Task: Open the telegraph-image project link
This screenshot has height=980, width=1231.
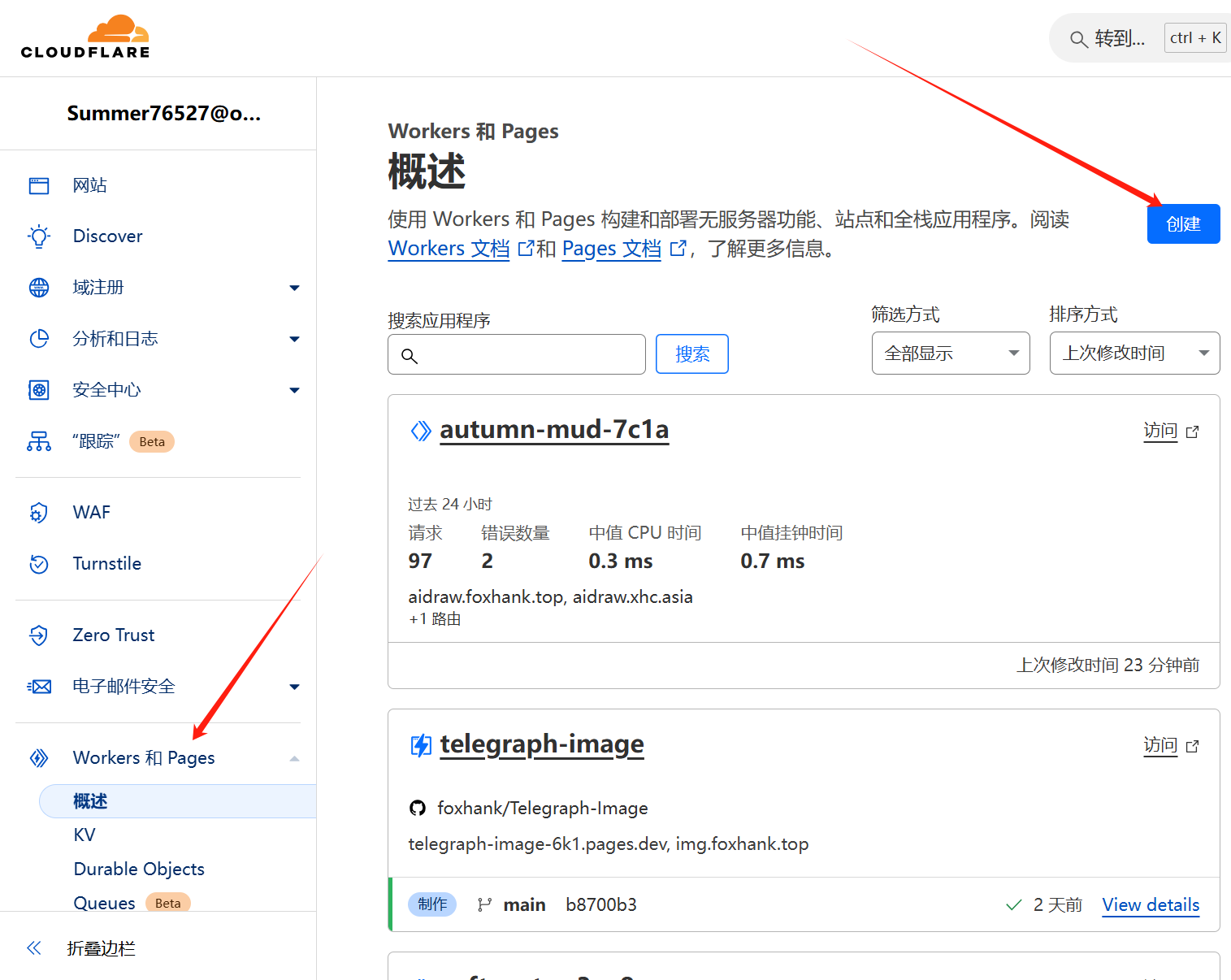Action: pos(542,744)
